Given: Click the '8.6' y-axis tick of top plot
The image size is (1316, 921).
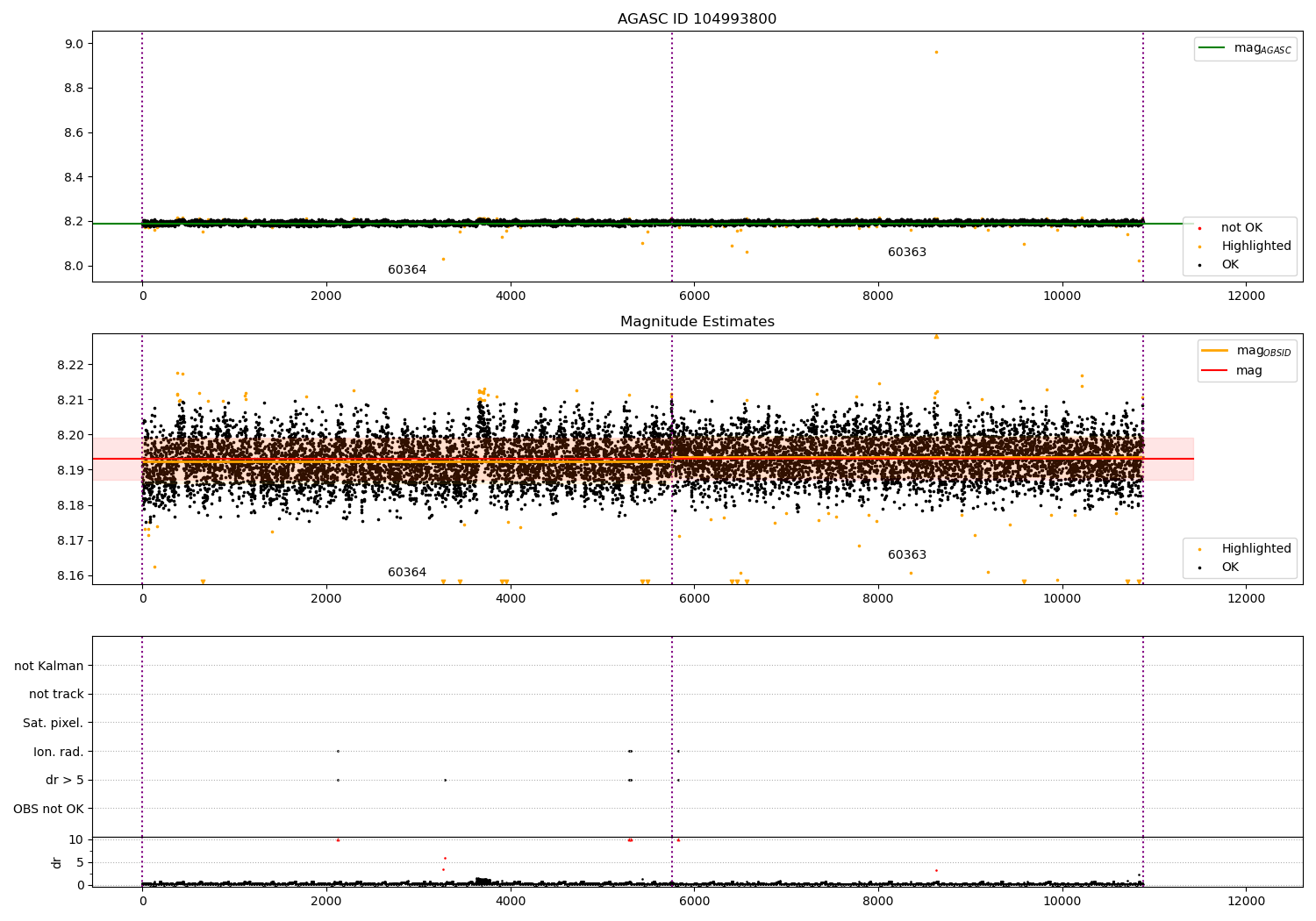Looking at the screenshot, I should coord(75,133).
